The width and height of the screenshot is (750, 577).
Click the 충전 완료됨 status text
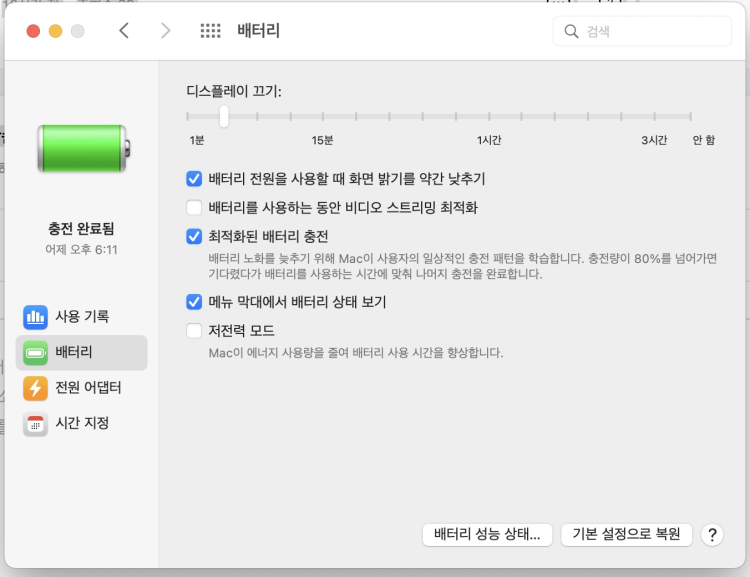[81, 229]
